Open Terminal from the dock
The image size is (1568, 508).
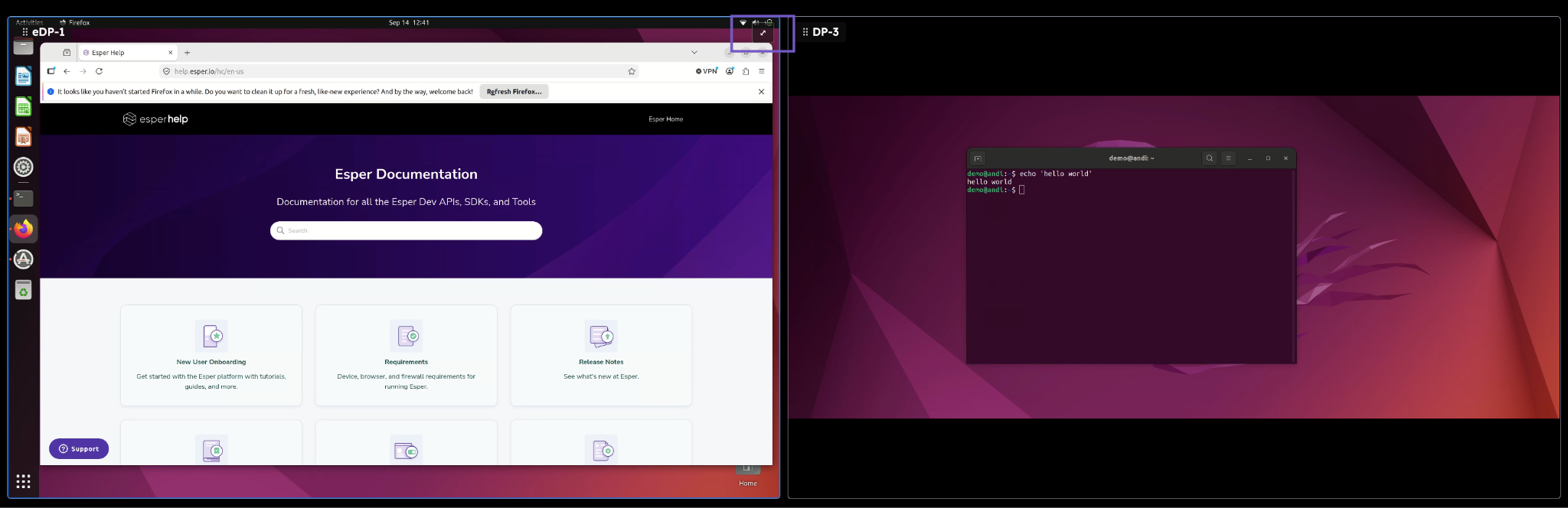coord(24,198)
